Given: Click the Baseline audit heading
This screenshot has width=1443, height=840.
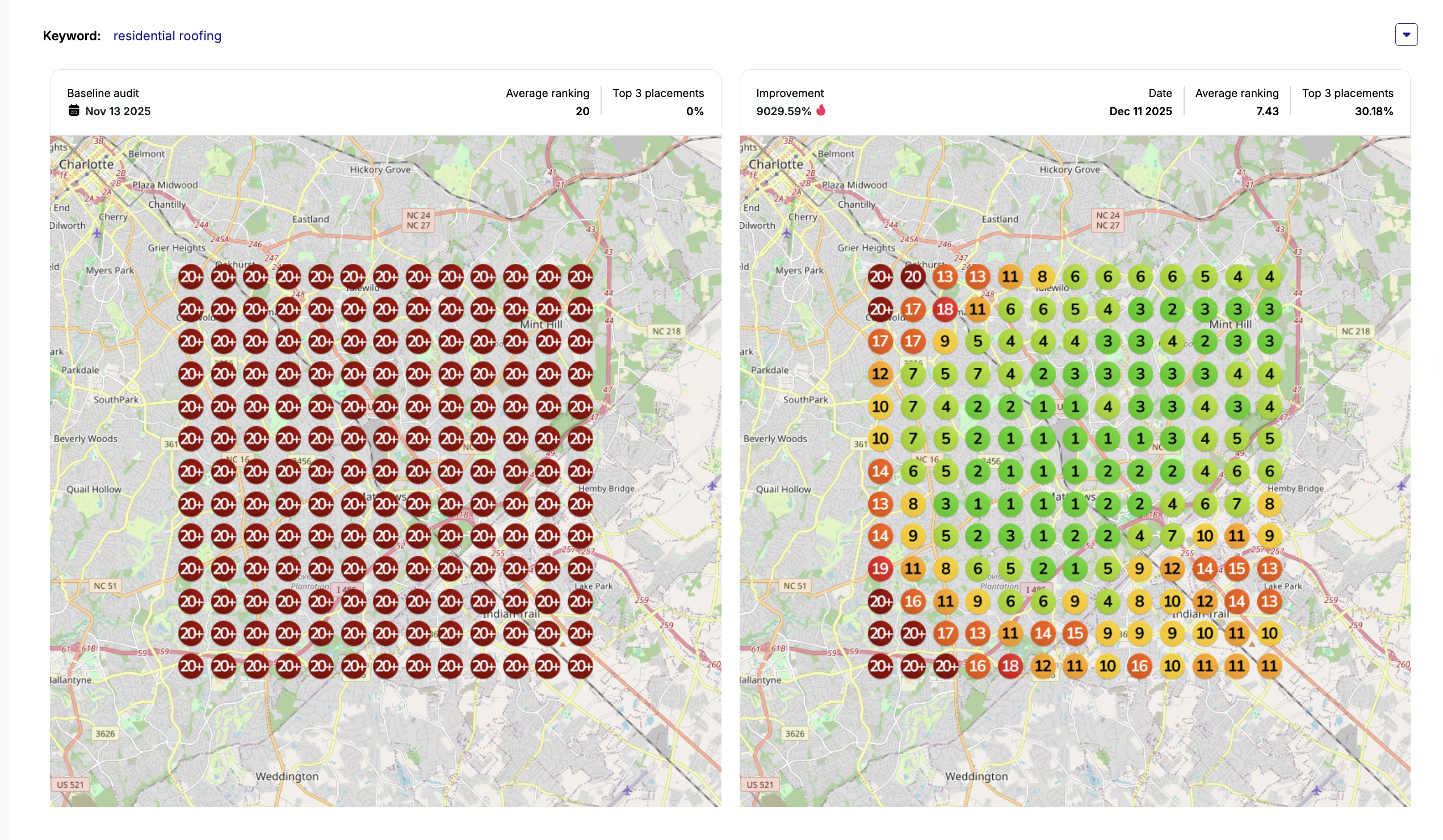Looking at the screenshot, I should coord(103,93).
